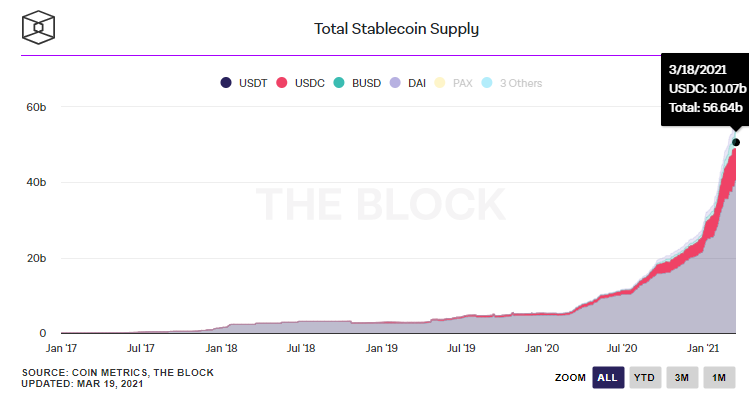Toggle USDT series in legend
The width and height of the screenshot is (749, 397).
click(x=244, y=83)
